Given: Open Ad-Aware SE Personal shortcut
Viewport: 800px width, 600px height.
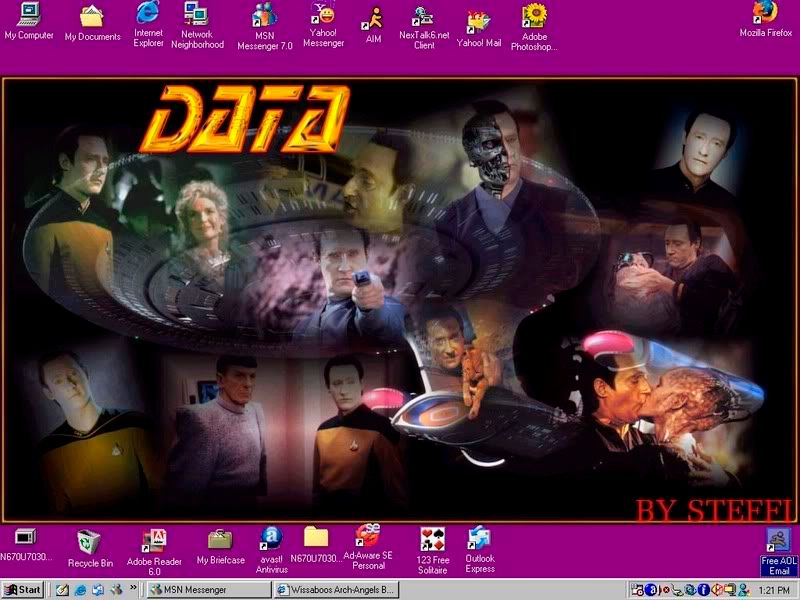Looking at the screenshot, I should click(x=367, y=537).
